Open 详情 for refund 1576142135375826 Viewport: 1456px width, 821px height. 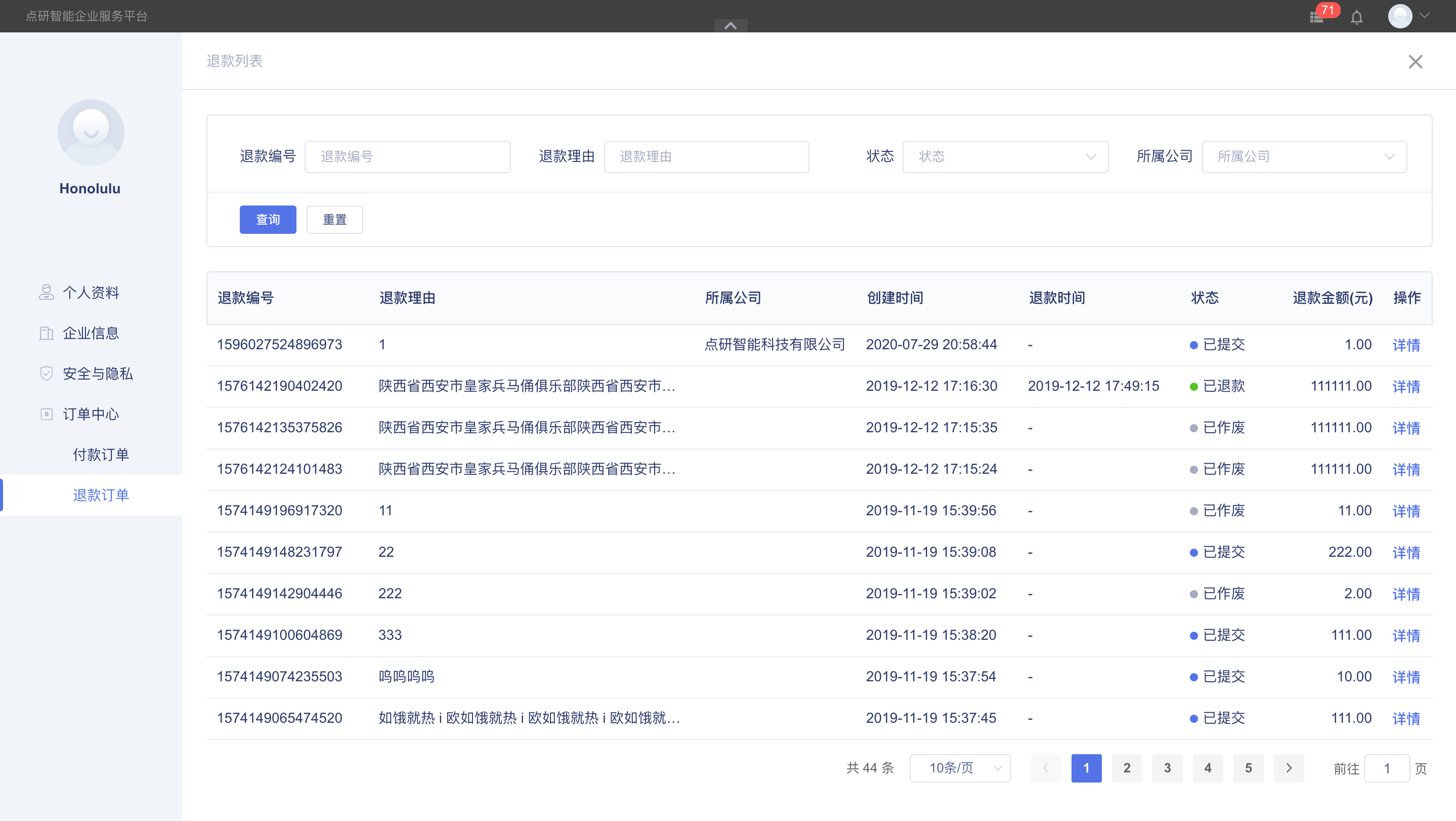(x=1406, y=428)
